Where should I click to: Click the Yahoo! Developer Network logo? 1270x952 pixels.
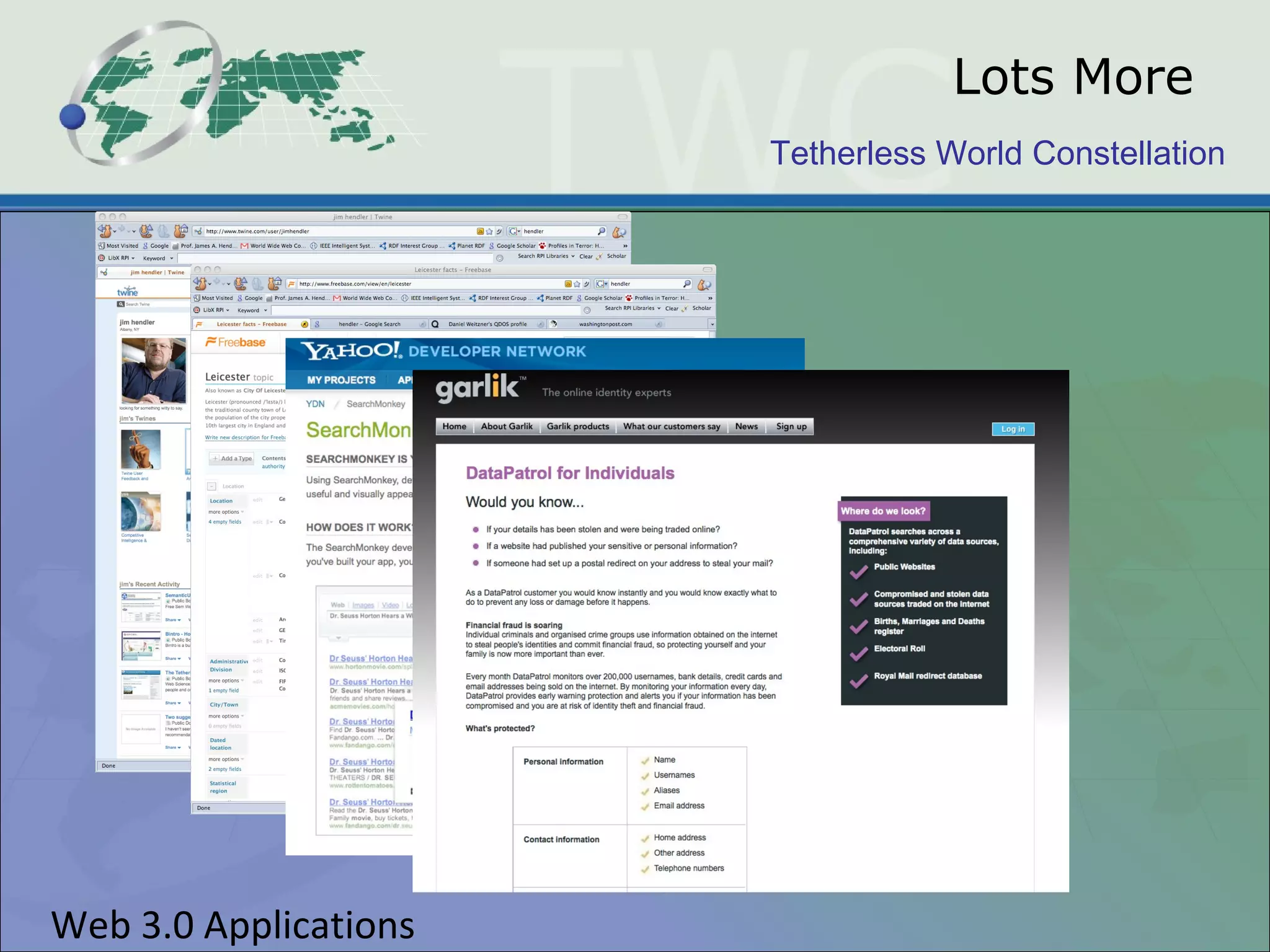pyautogui.click(x=443, y=351)
